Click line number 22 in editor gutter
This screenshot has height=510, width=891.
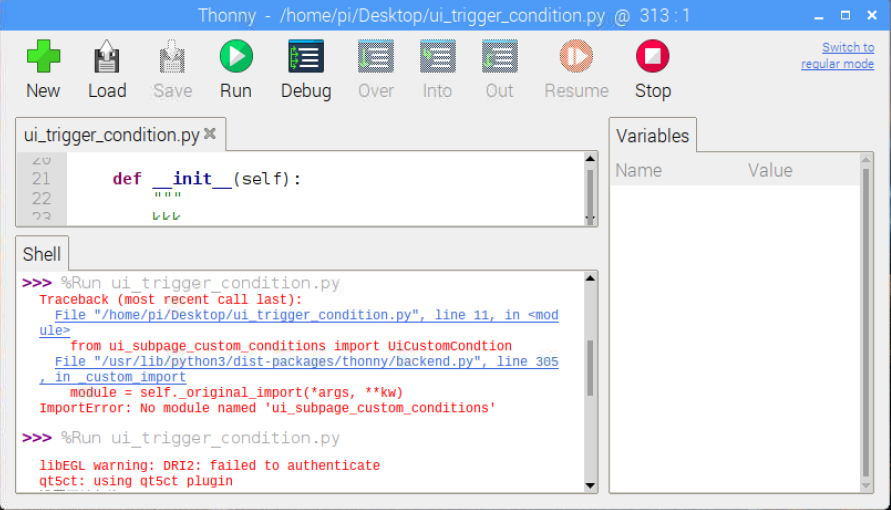click(x=41, y=198)
